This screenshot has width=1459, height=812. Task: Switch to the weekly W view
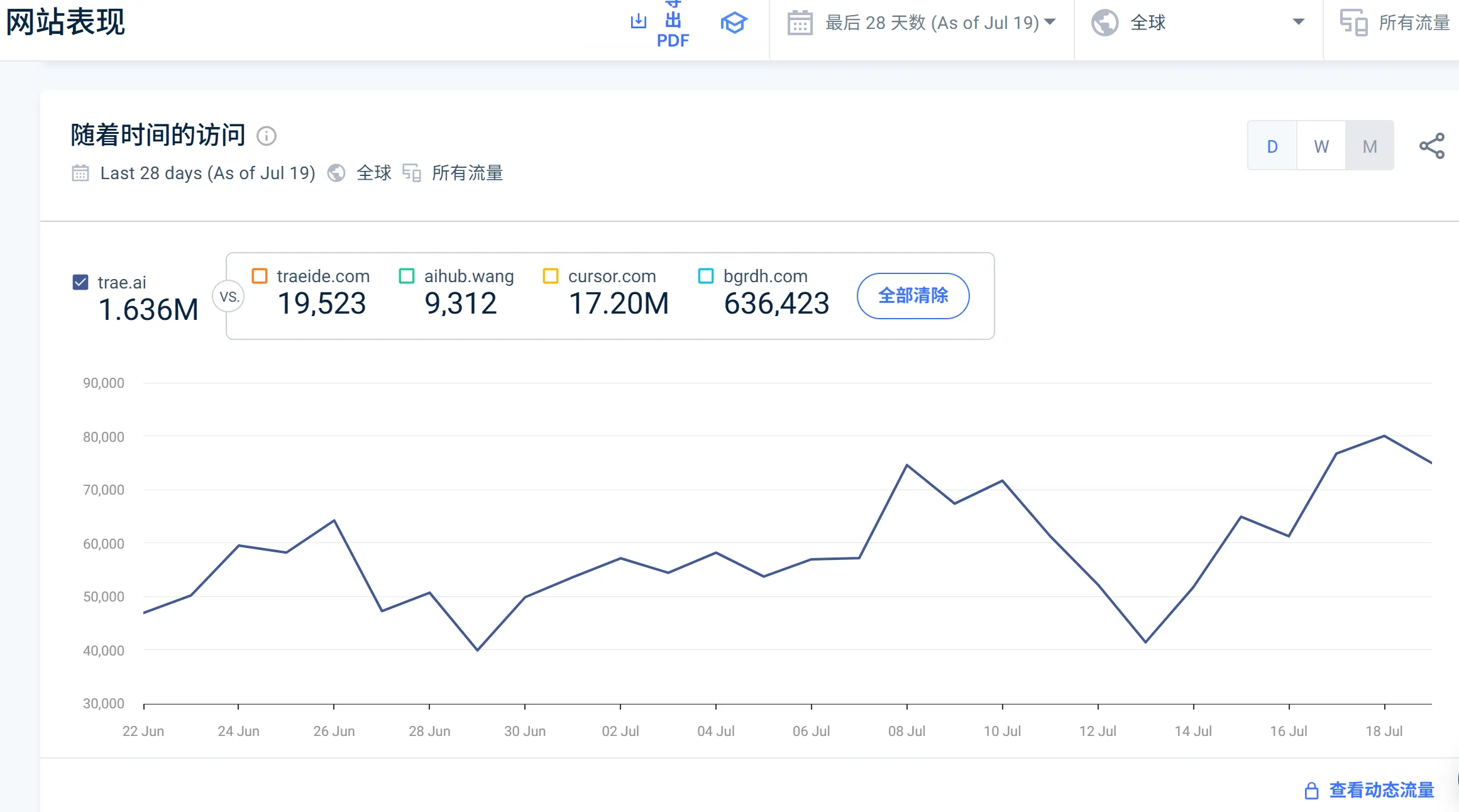(x=1321, y=146)
